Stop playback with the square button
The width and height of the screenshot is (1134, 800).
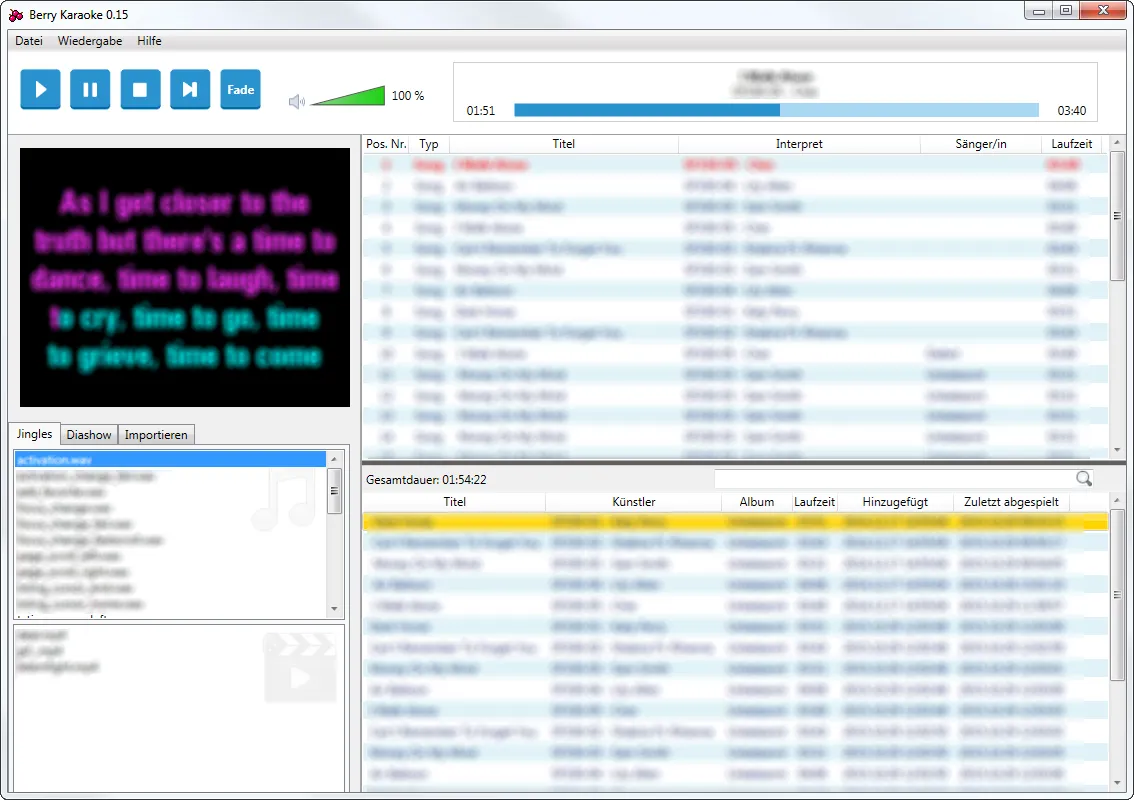tap(140, 90)
